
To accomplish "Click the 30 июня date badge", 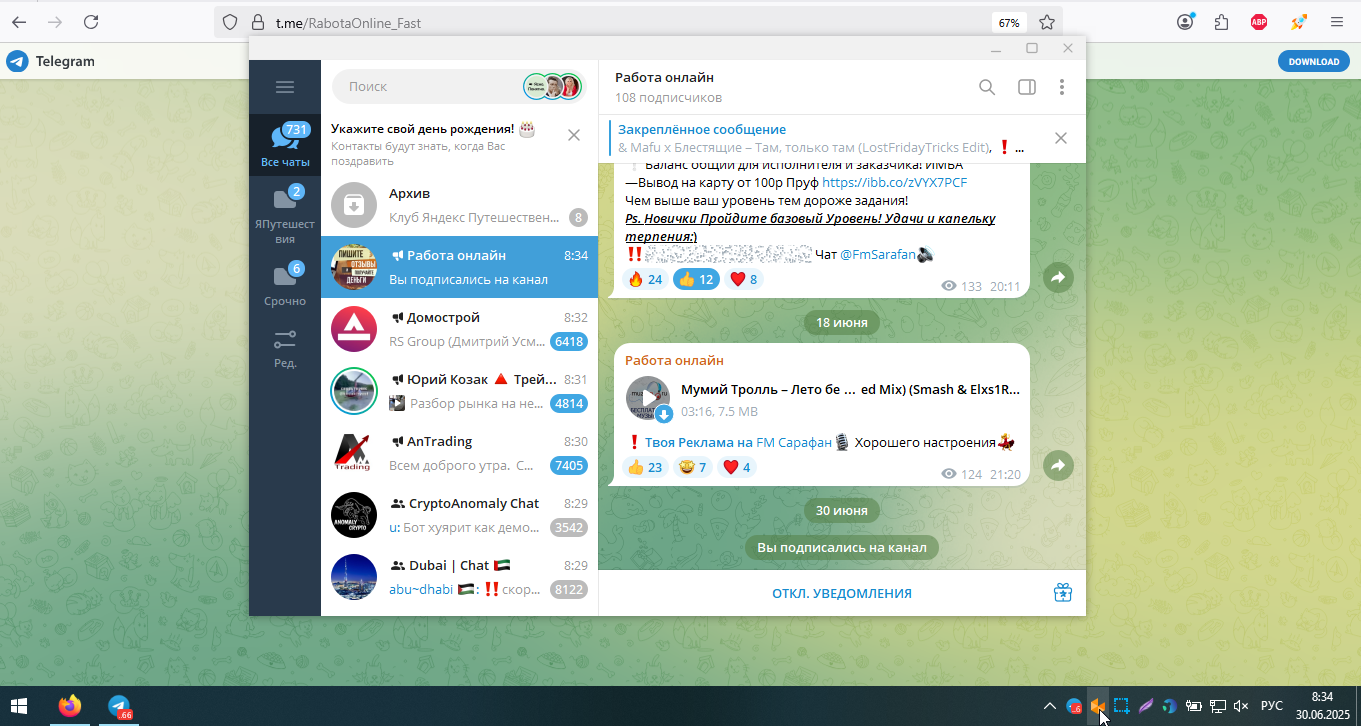I will 842,510.
